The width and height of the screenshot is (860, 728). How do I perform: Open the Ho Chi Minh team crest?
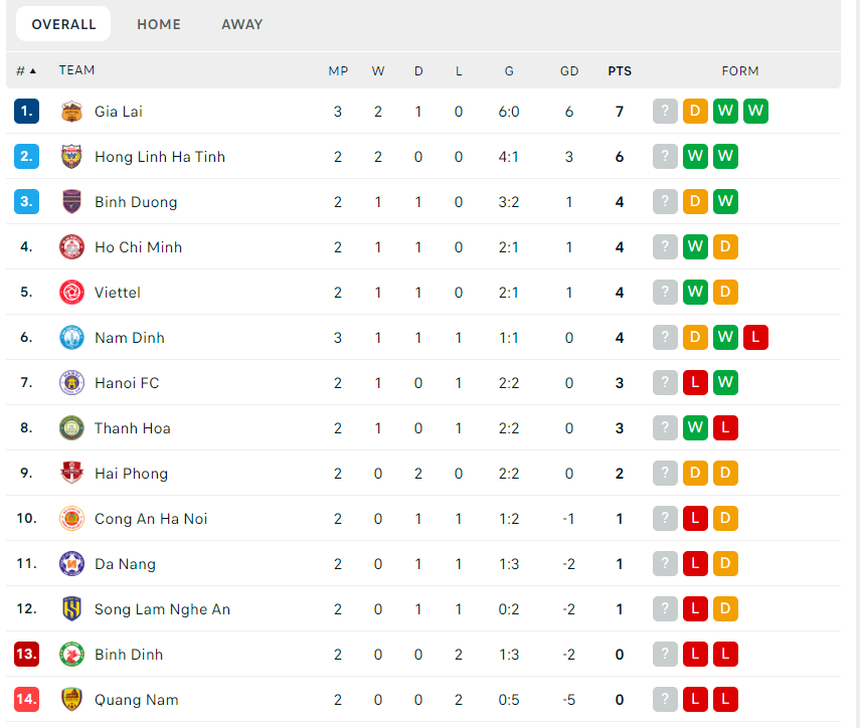(x=71, y=247)
